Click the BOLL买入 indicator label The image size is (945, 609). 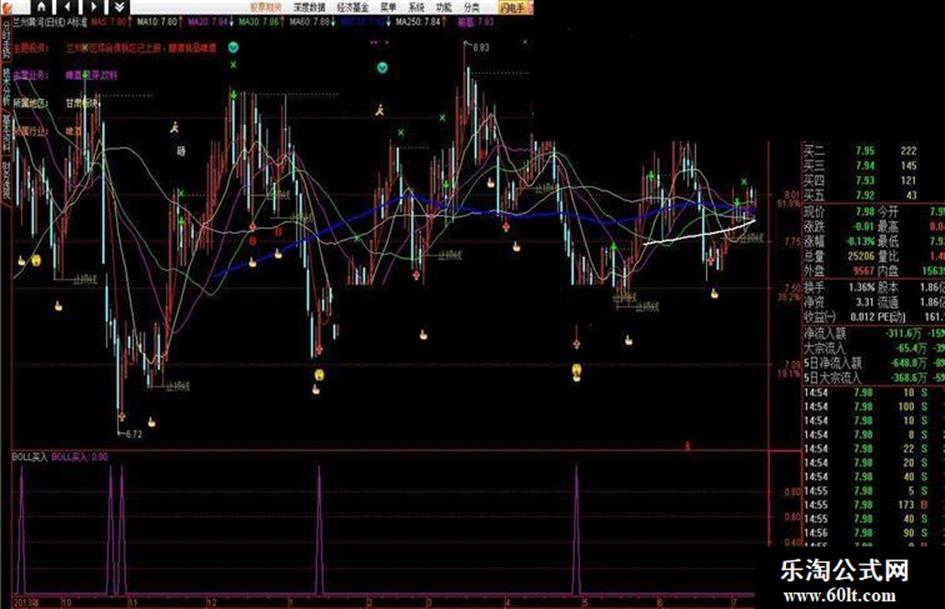(30, 457)
